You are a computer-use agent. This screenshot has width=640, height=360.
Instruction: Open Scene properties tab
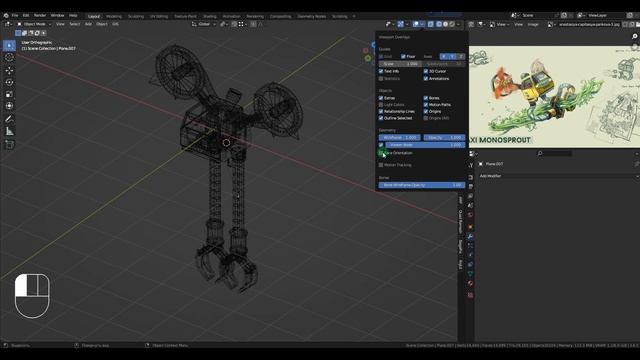[470, 205]
